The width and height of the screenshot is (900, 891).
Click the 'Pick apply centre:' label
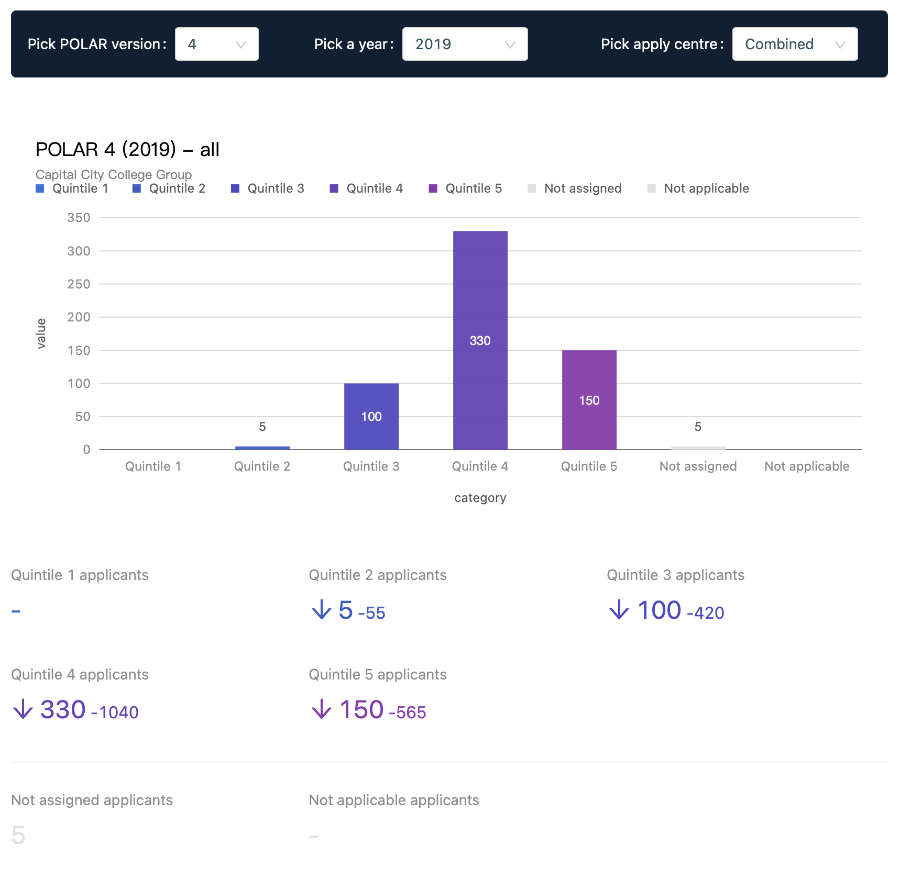coord(662,44)
